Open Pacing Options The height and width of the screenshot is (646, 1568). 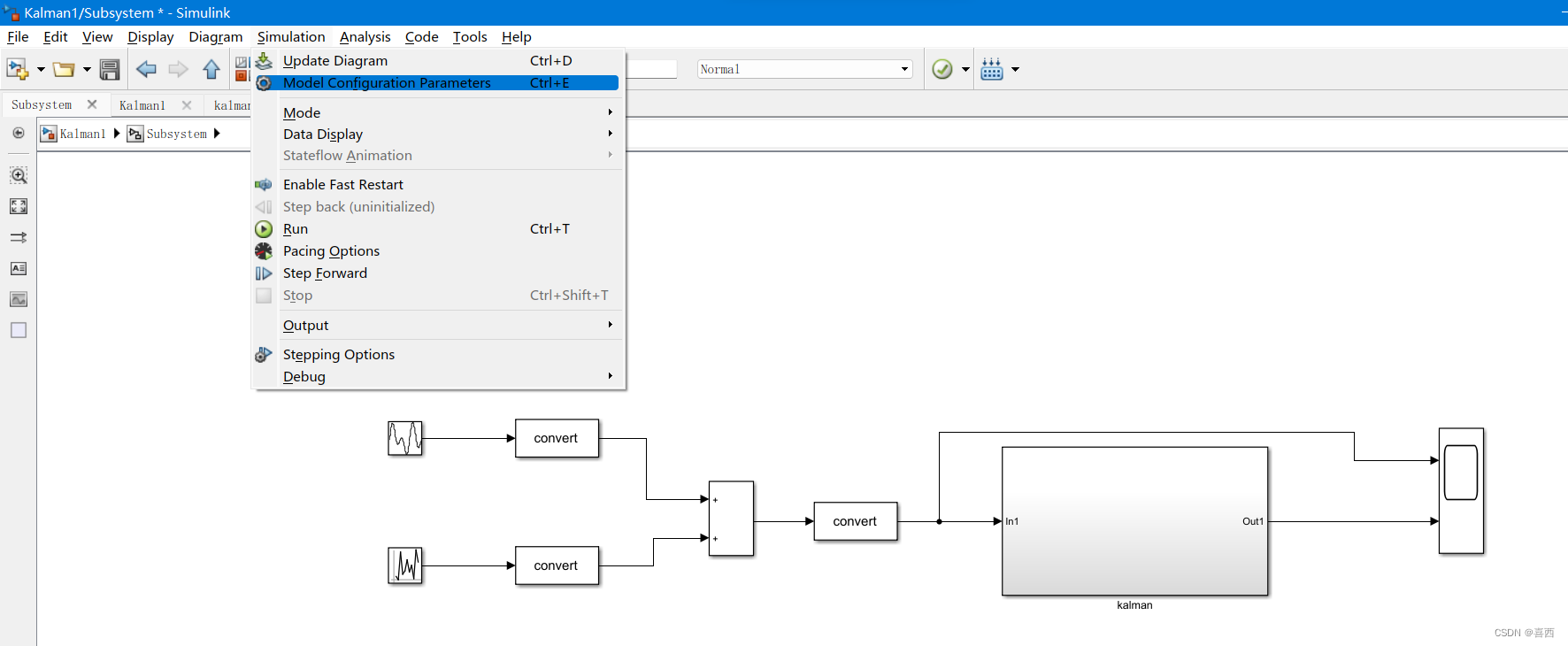coord(438,250)
